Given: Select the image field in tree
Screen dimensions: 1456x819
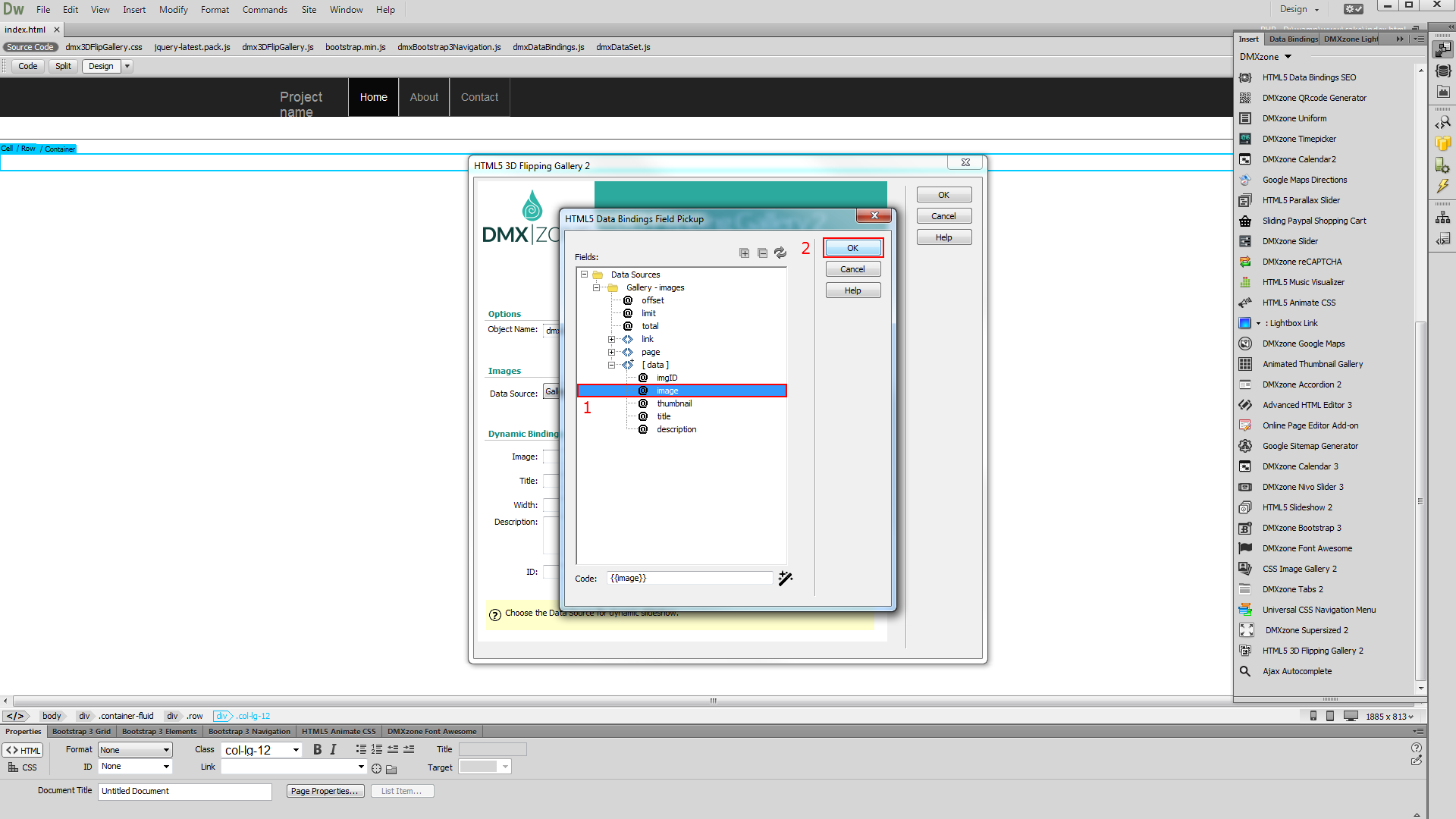Looking at the screenshot, I should pos(682,391).
